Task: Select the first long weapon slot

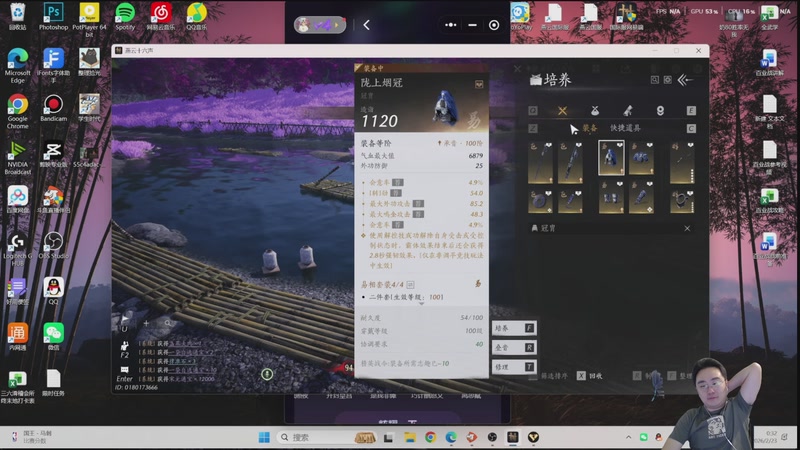Action: coord(540,163)
